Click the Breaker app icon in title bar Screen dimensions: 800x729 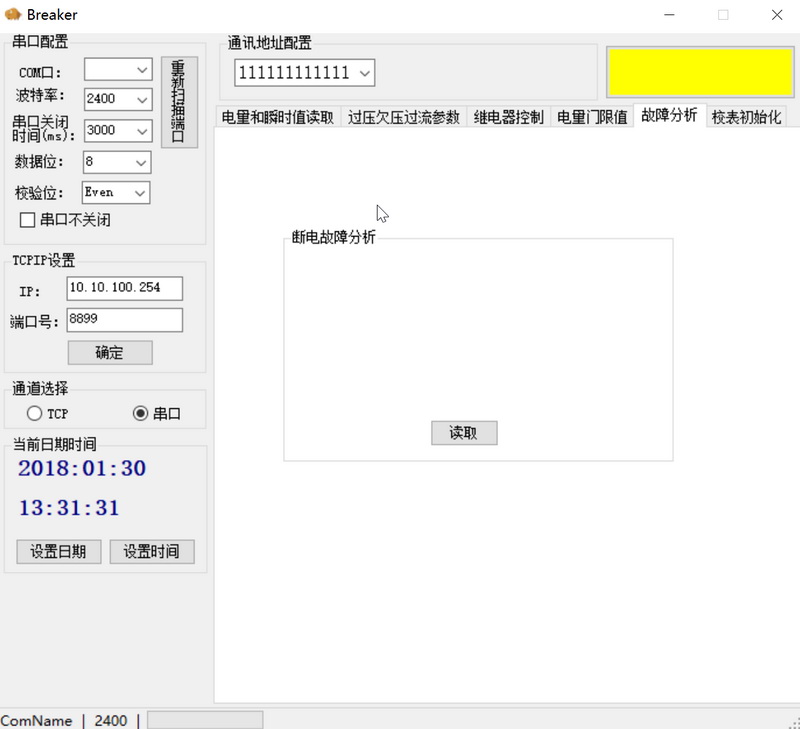13,15
